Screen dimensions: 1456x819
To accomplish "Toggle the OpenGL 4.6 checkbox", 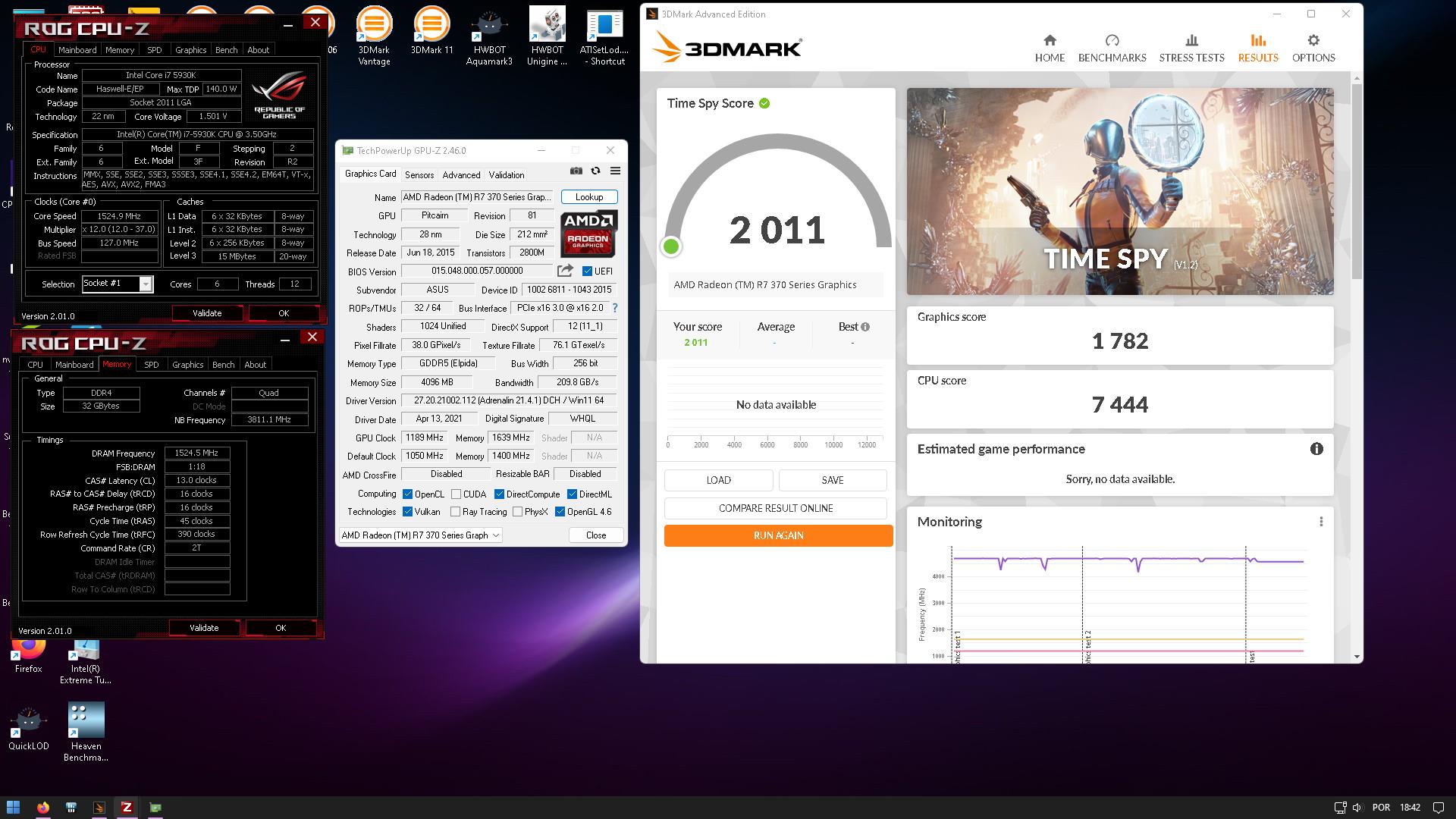I will tap(560, 512).
